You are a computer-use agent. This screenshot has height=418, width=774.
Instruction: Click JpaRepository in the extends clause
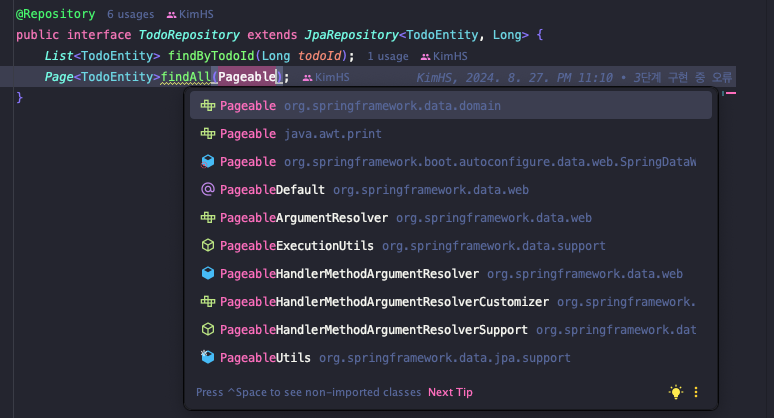point(351,35)
